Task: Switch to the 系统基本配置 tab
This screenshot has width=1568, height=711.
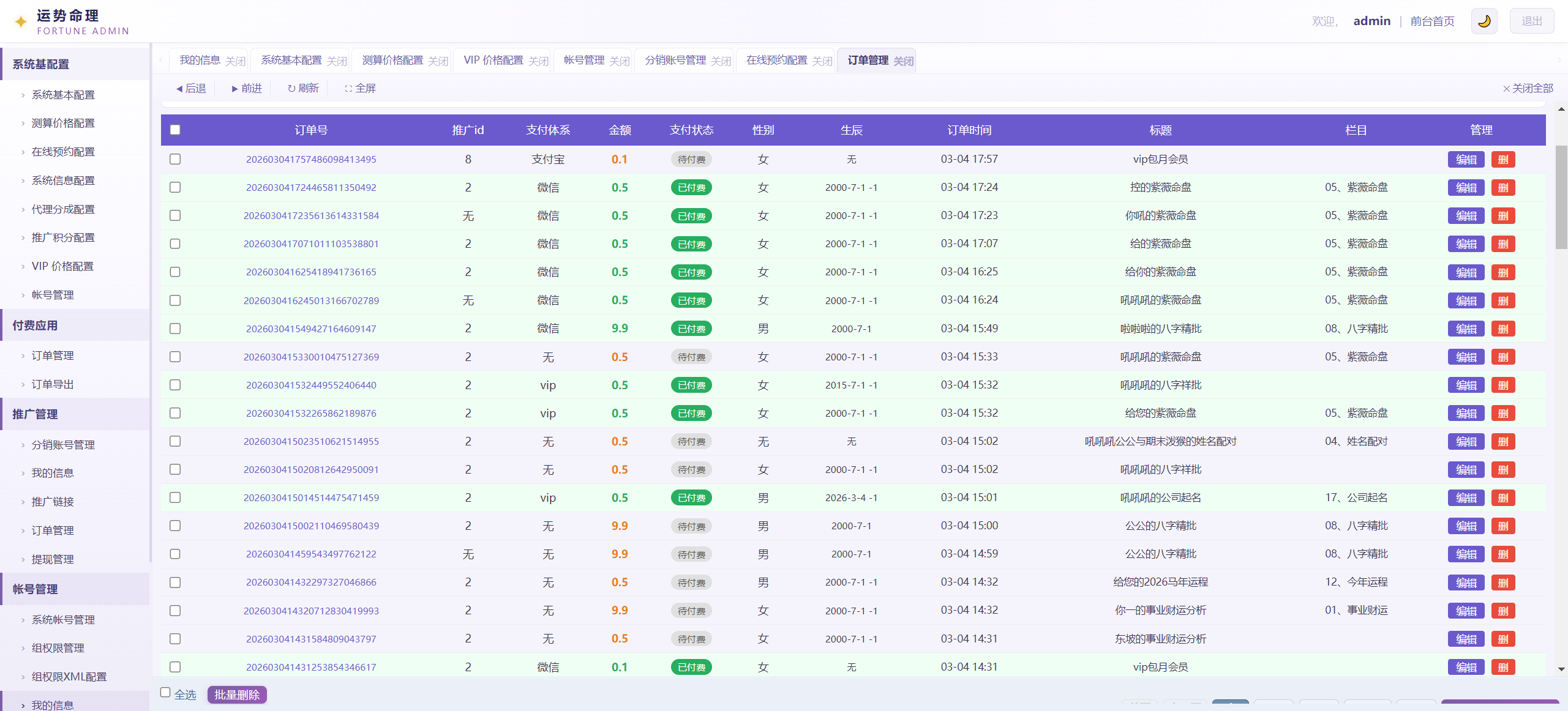Action: coord(291,60)
